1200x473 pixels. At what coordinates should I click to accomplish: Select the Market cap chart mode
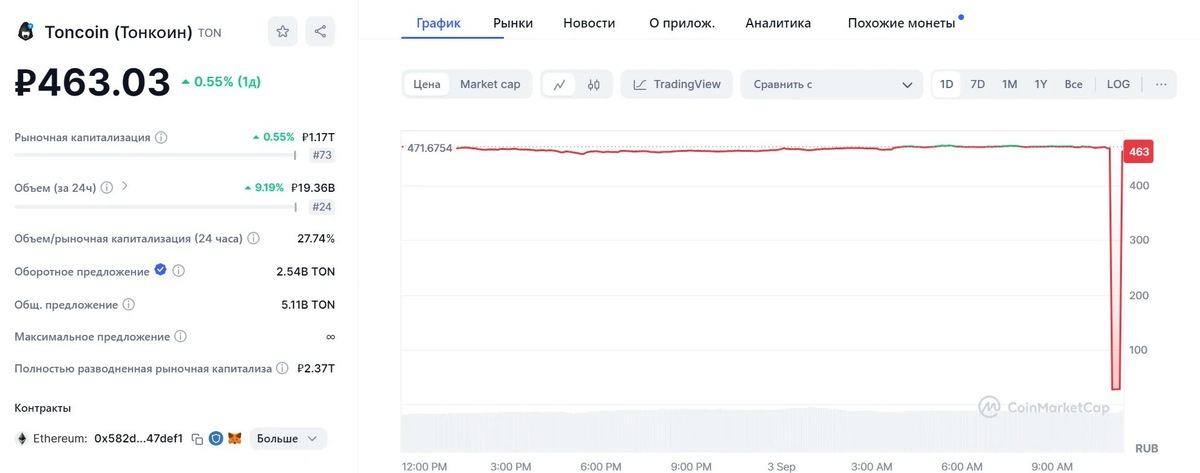[x=490, y=85]
